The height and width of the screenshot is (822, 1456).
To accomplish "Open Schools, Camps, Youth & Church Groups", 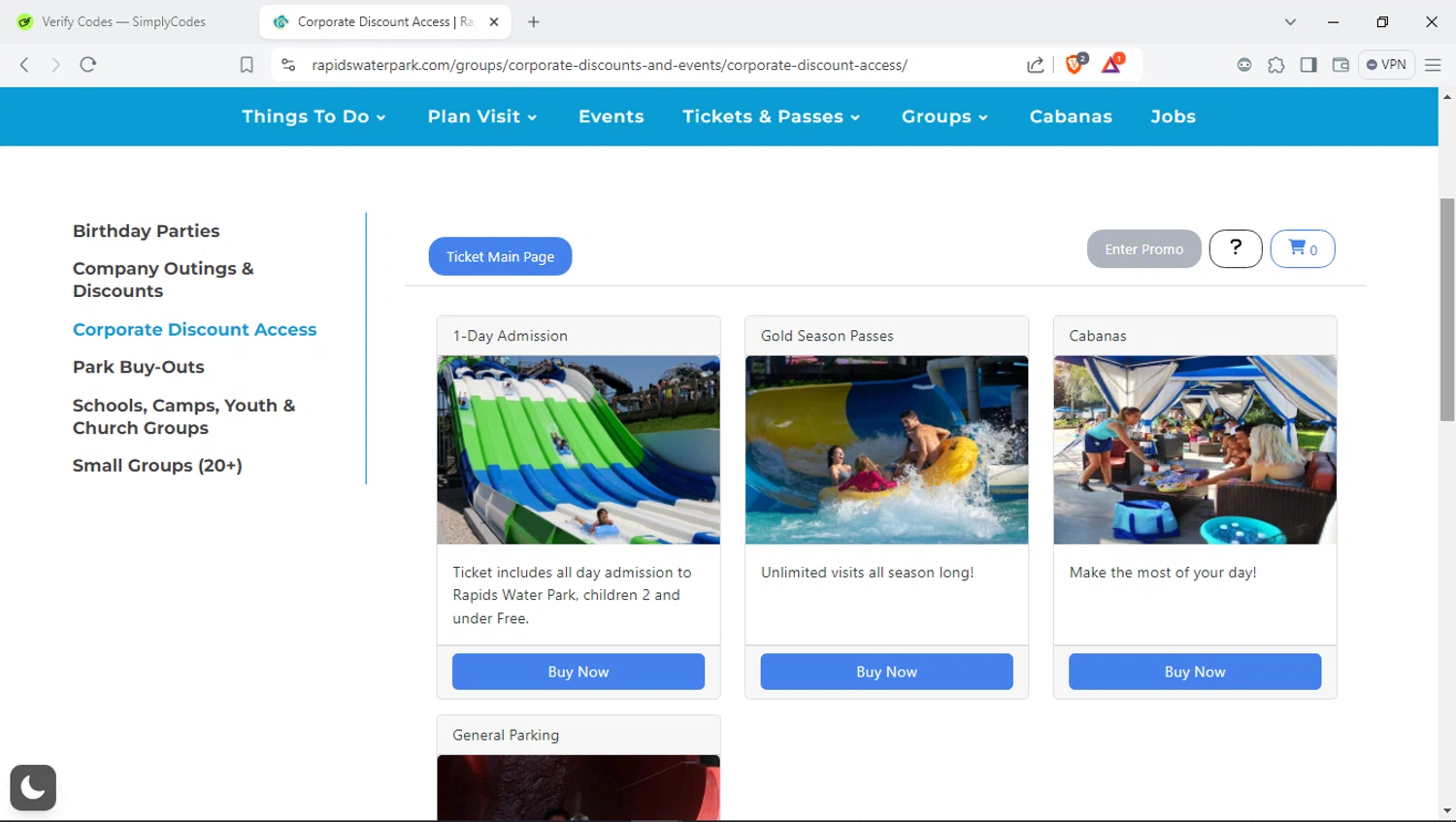I will pyautogui.click(x=184, y=416).
